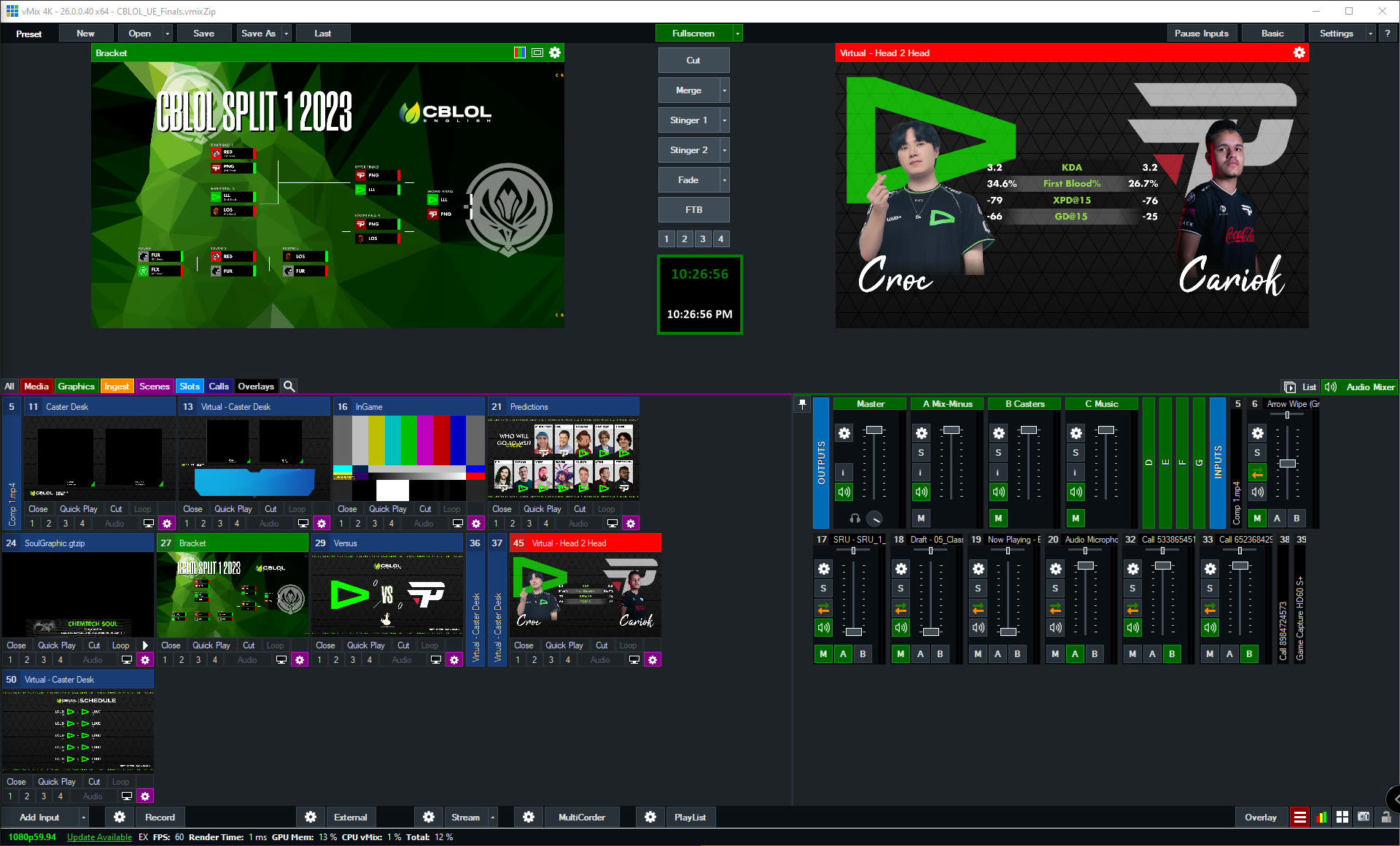The image size is (1400, 846).
Task: Switch to Media tab
Action: [x=36, y=387]
